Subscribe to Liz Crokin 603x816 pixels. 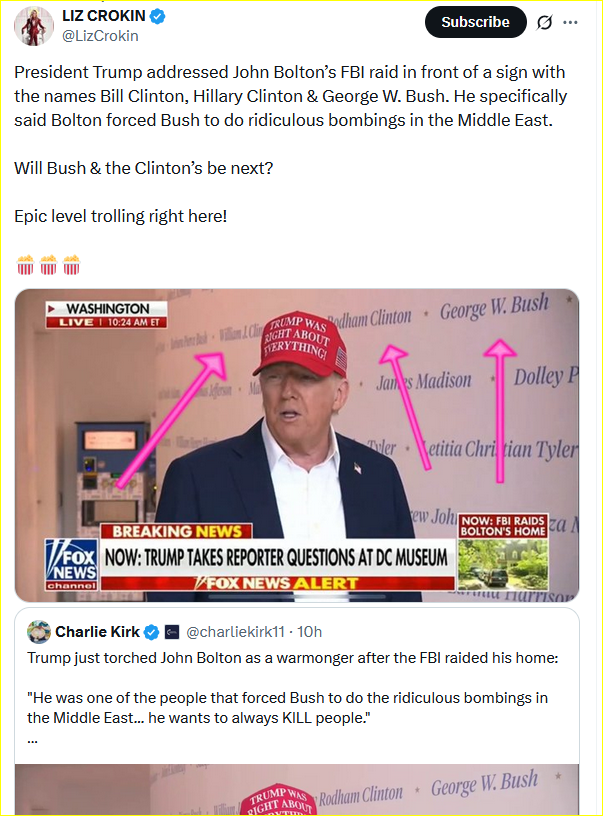pyautogui.click(x=476, y=22)
